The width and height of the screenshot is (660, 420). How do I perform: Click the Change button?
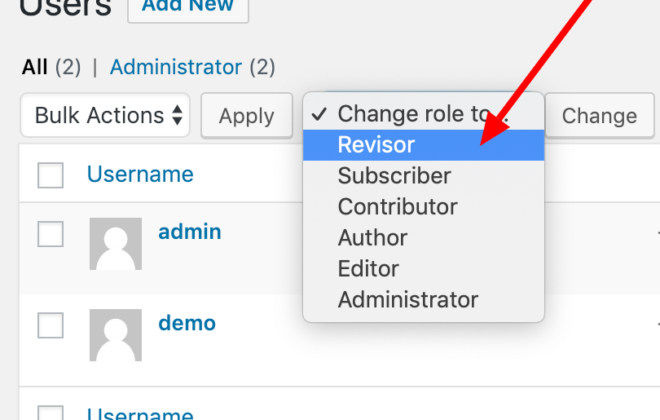[x=600, y=116]
